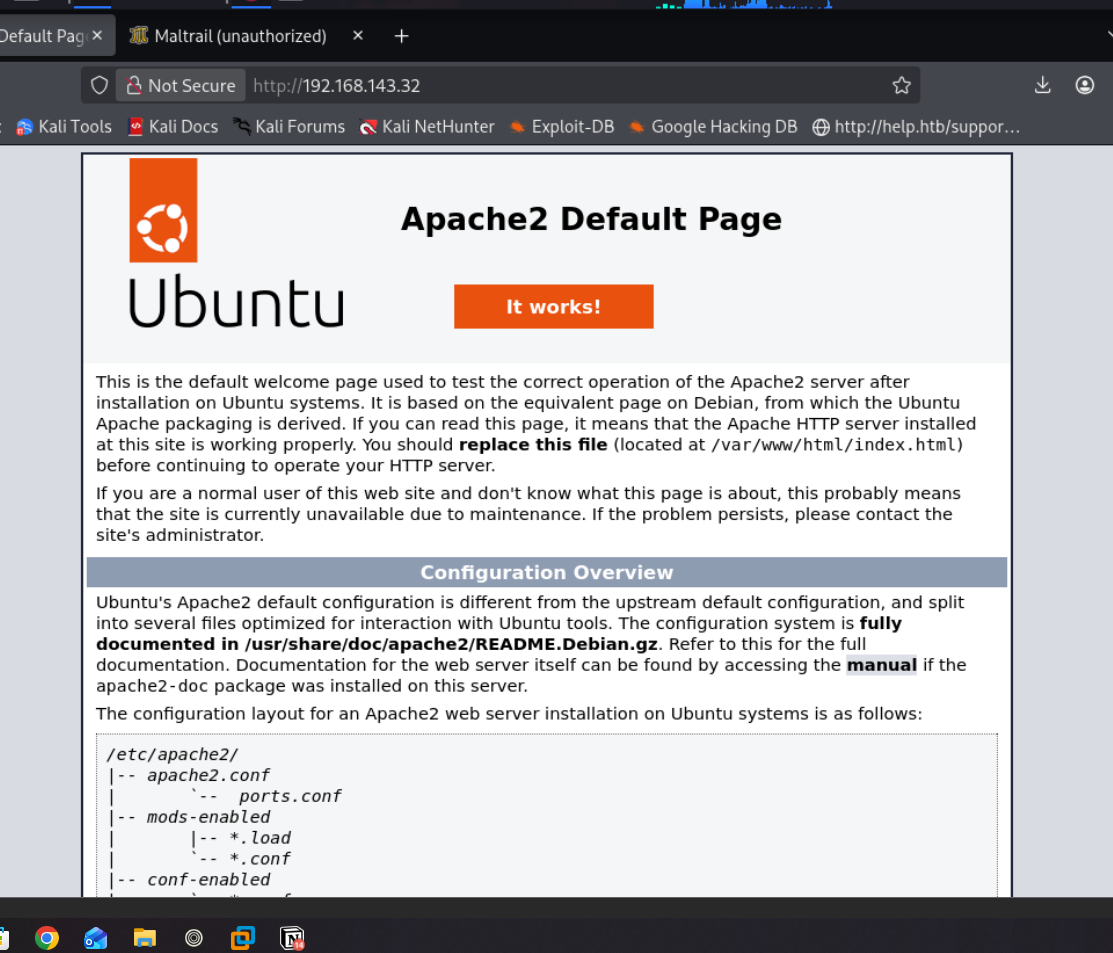The width and height of the screenshot is (1113, 953).
Task: Switch to the Maltrail (unauthorized) tab
Action: pyautogui.click(x=240, y=36)
